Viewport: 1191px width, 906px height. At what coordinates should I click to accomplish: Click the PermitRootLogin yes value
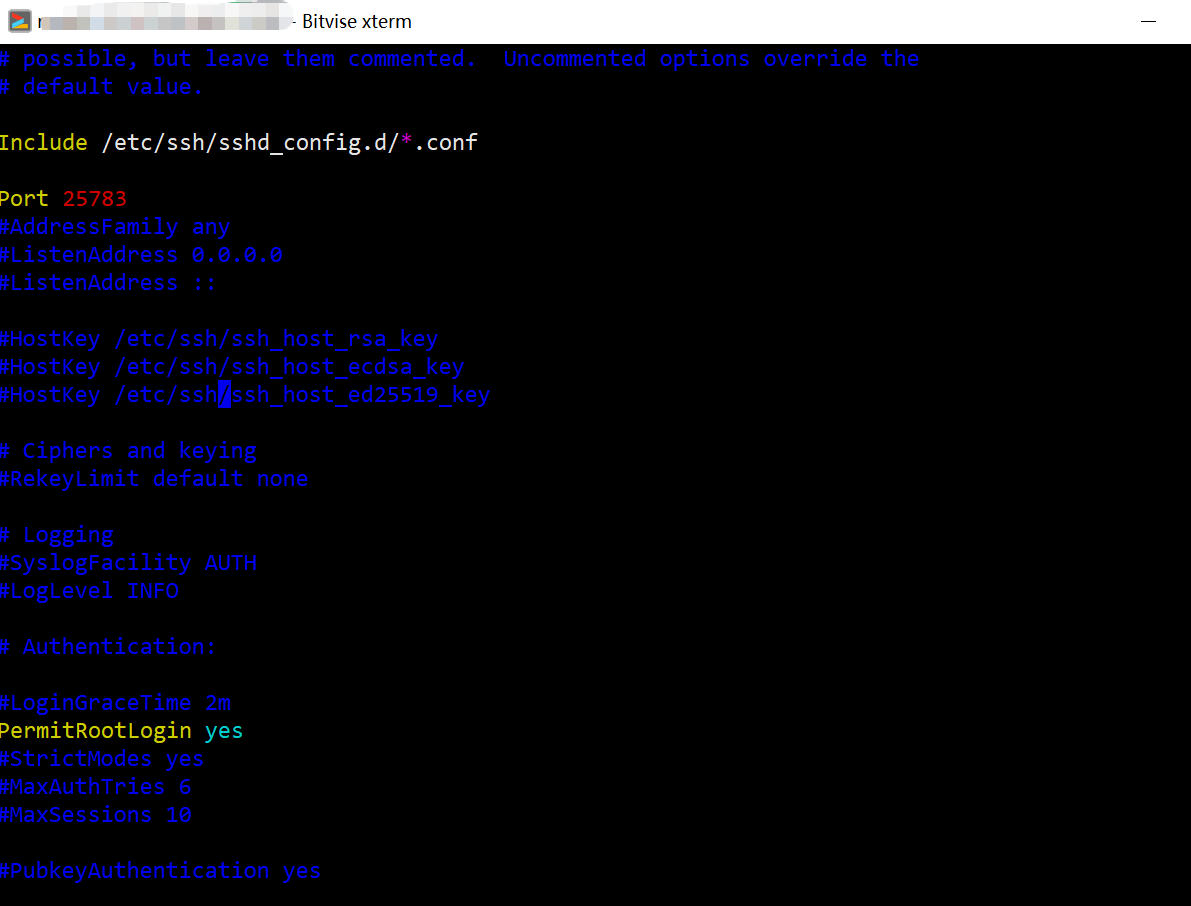(x=223, y=731)
